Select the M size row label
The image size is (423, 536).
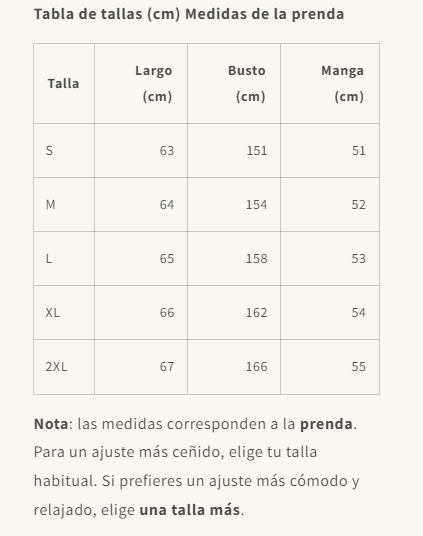[x=64, y=204]
